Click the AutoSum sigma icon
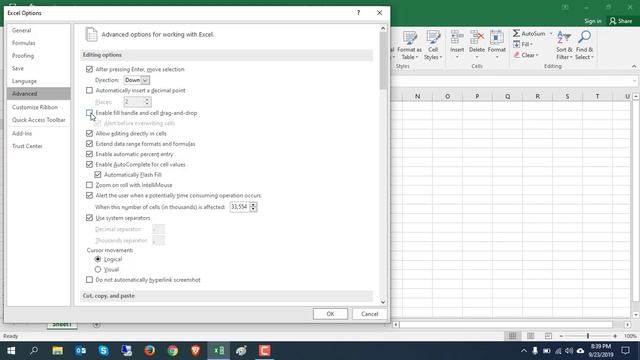This screenshot has height=360, width=640. [516, 33]
